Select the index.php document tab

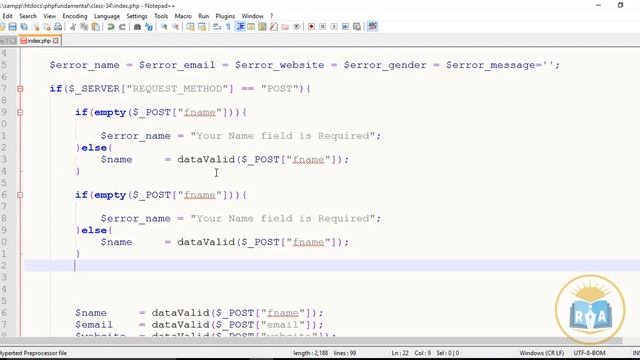(x=40, y=41)
